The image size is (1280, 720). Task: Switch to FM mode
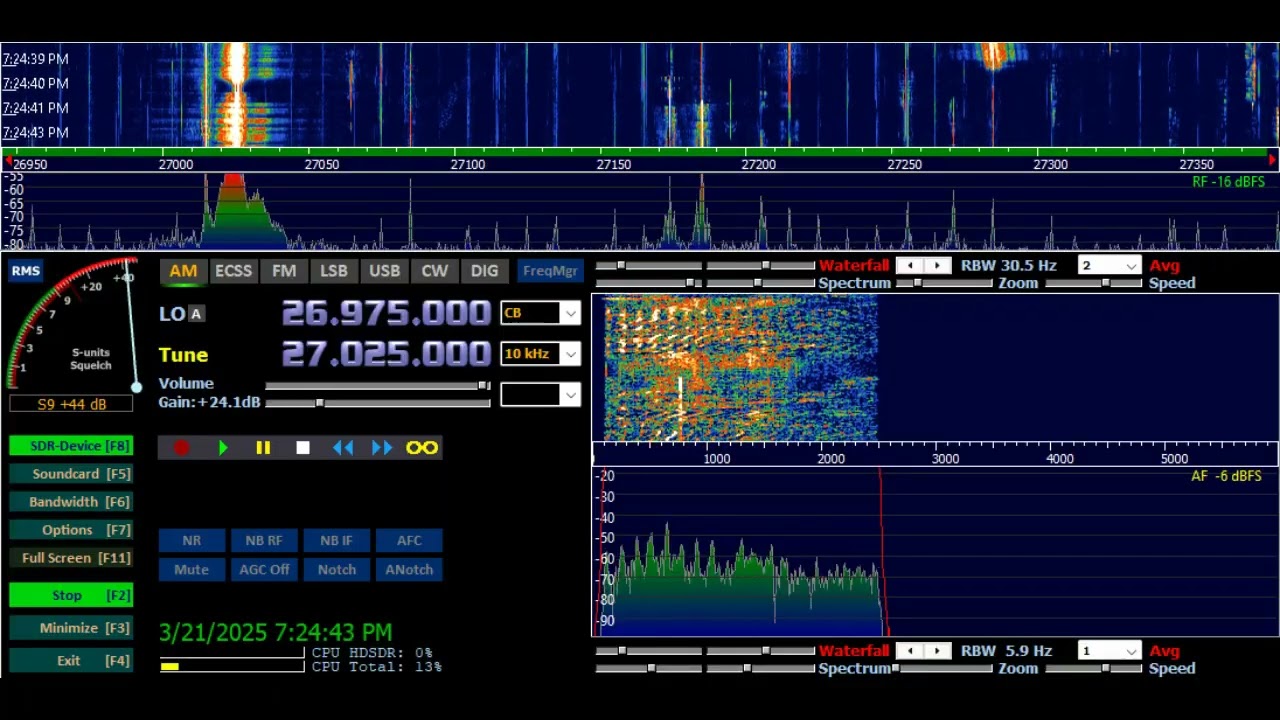click(284, 271)
